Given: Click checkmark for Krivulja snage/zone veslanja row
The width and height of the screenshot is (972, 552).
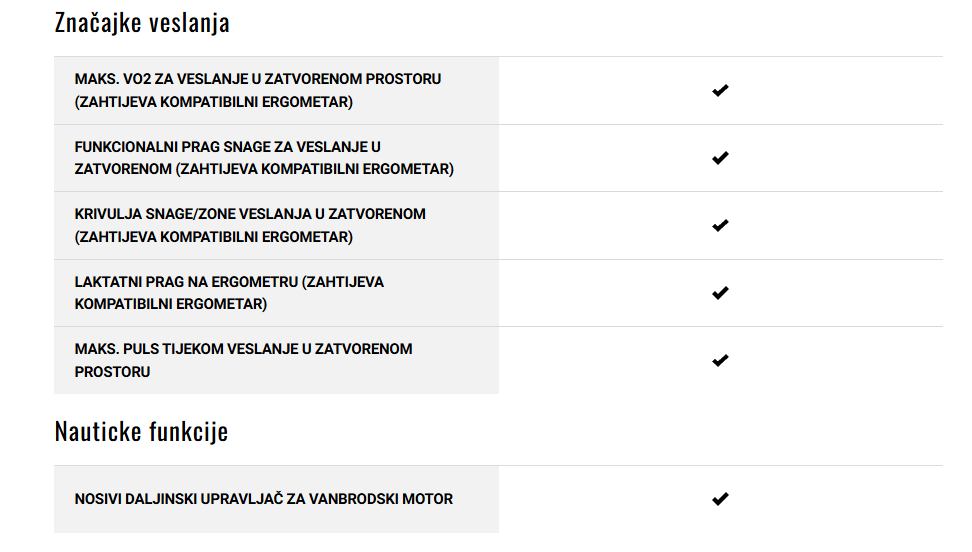Looking at the screenshot, I should point(720,225).
